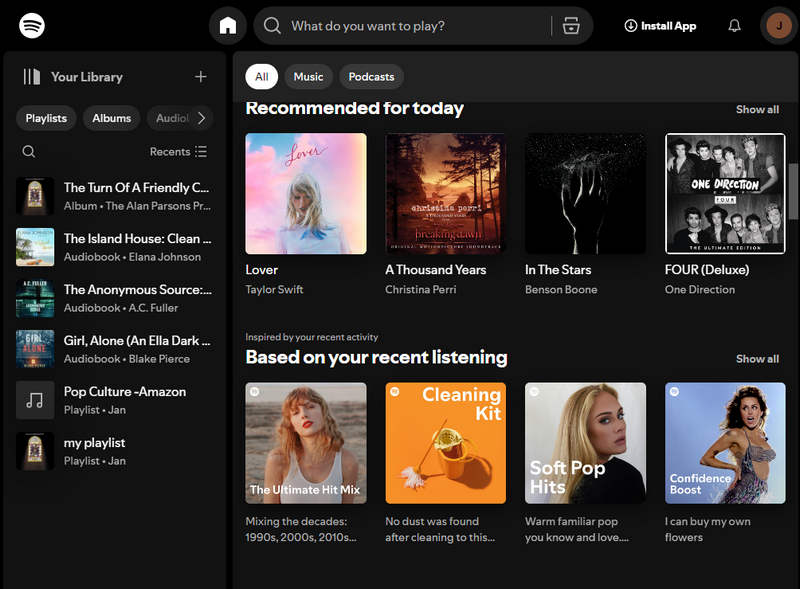Screen dimensions: 800x589
Task: Click the Spotify logo
Action: click(32, 25)
